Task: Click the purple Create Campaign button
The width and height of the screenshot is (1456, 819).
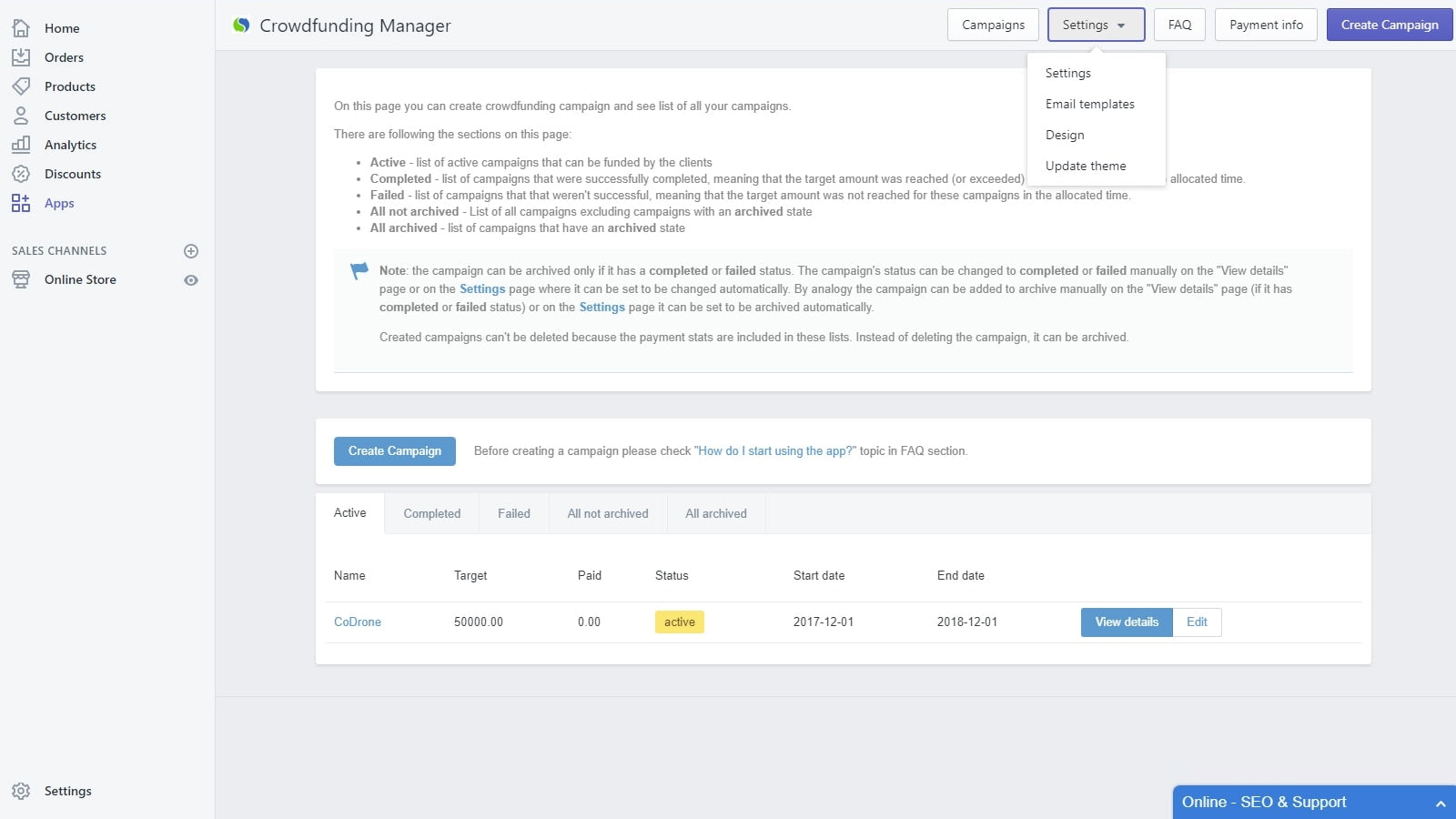Action: [1389, 25]
